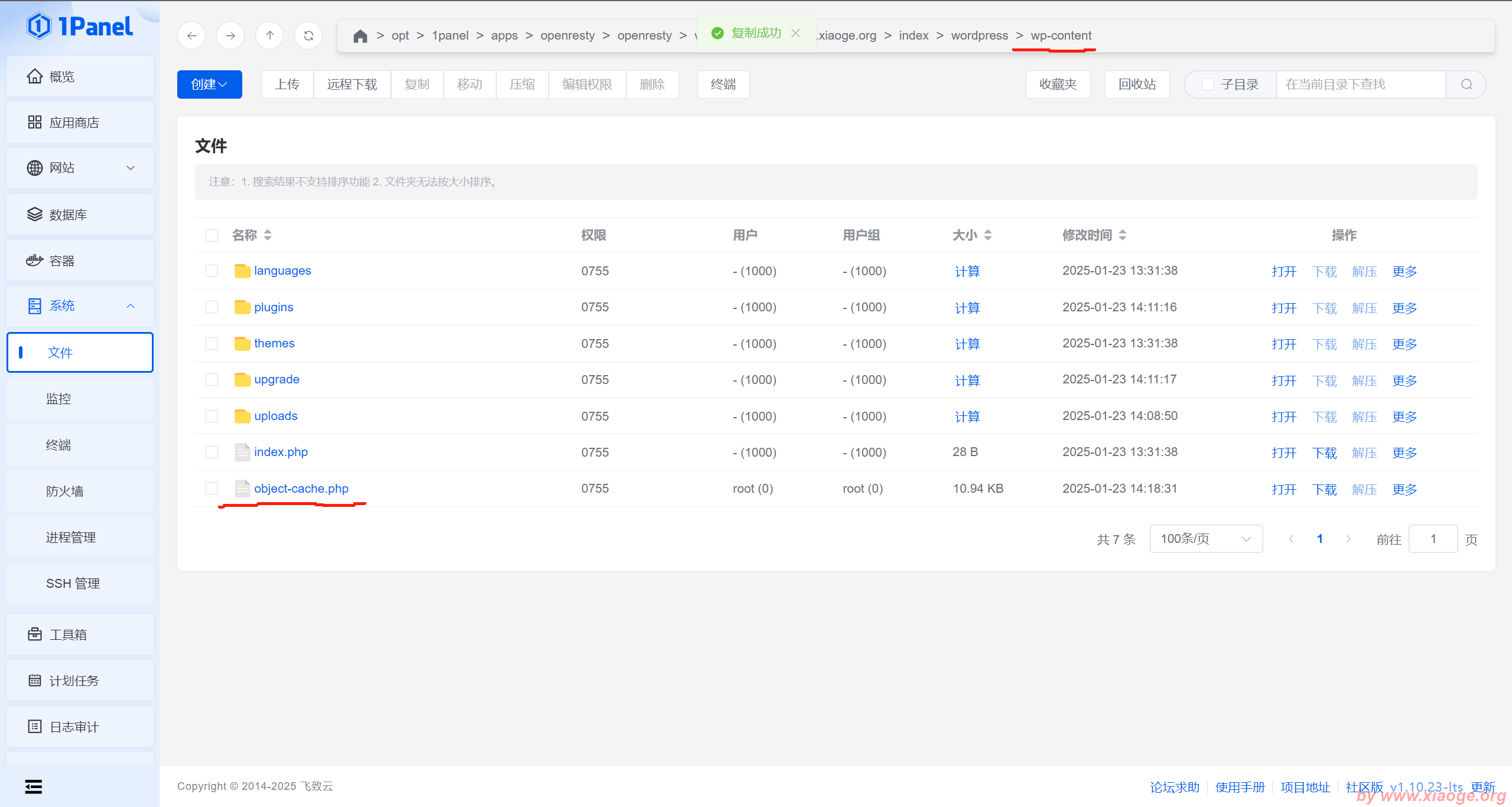Screen dimensions: 1512x807
Task: Toggle the 子目录 subdirectory checkbox
Action: (x=1208, y=84)
